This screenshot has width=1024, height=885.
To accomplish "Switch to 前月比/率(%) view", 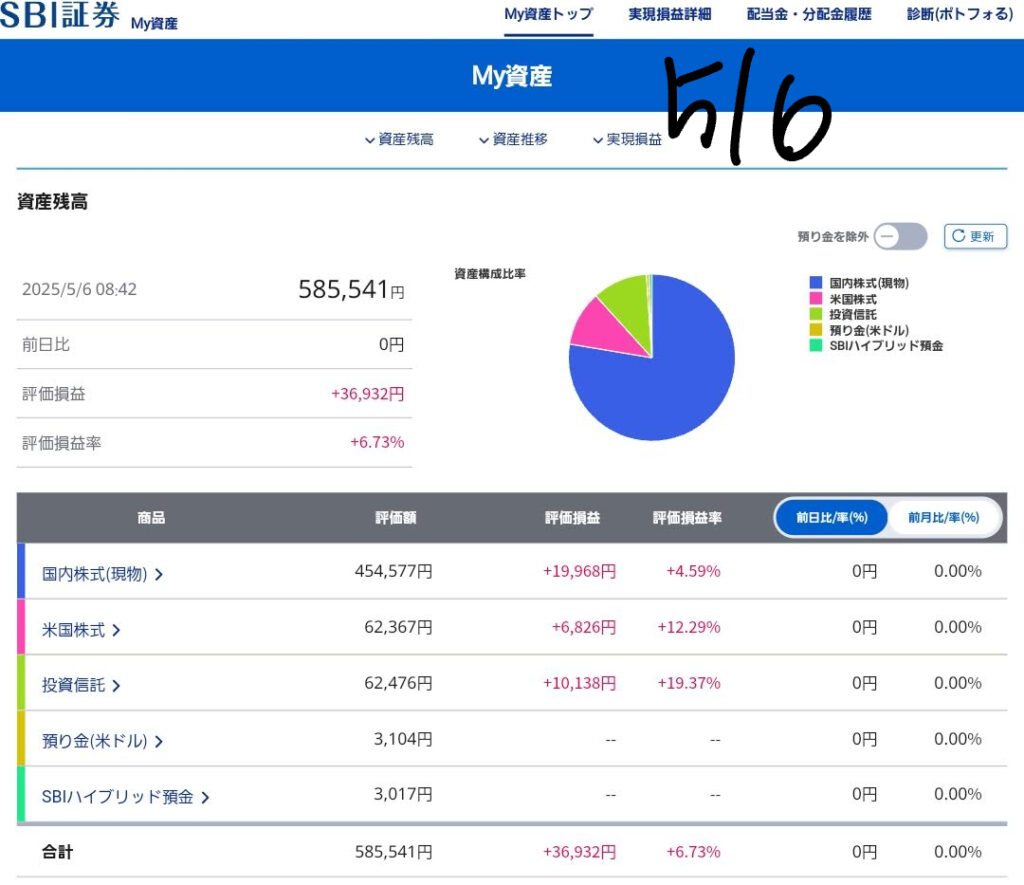I will click(x=943, y=518).
